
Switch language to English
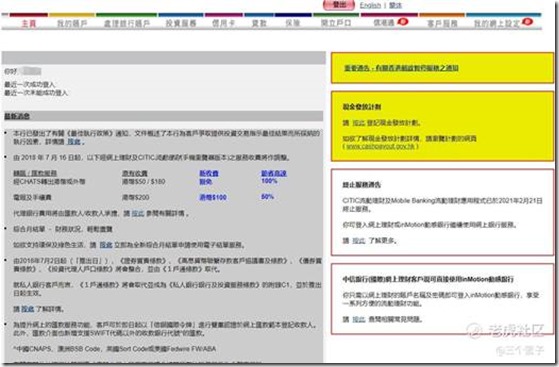[370, 5]
